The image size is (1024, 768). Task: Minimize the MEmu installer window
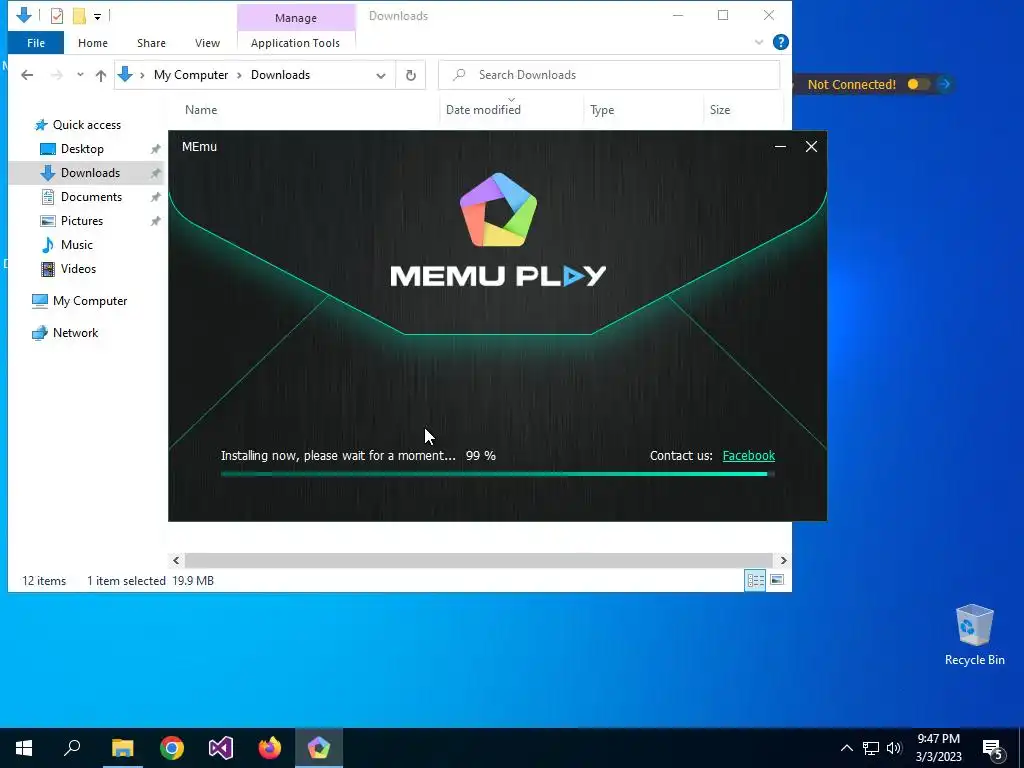coord(780,146)
